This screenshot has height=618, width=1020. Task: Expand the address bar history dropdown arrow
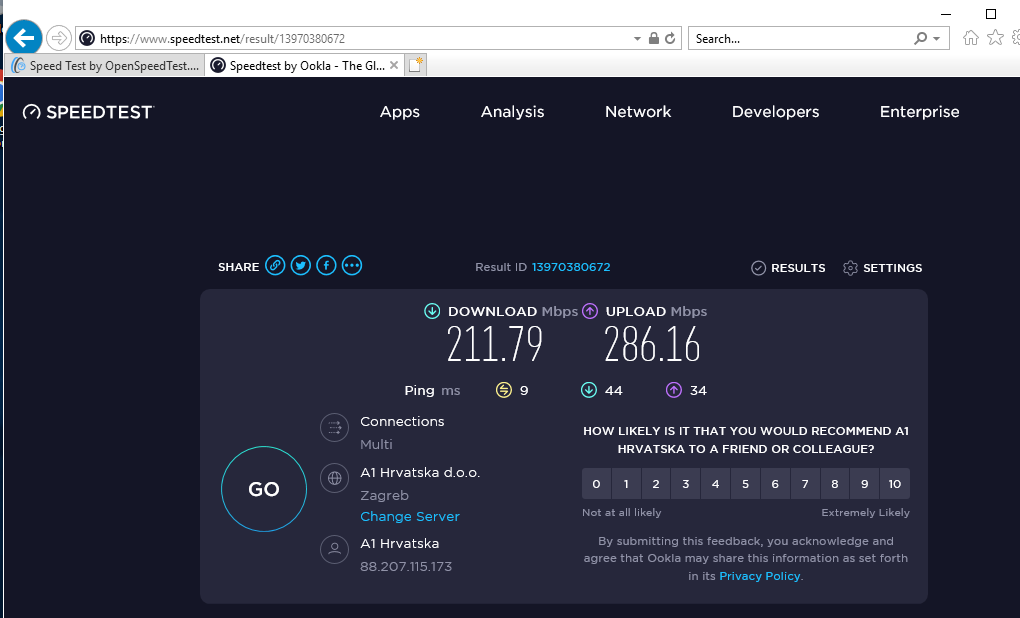click(x=638, y=39)
